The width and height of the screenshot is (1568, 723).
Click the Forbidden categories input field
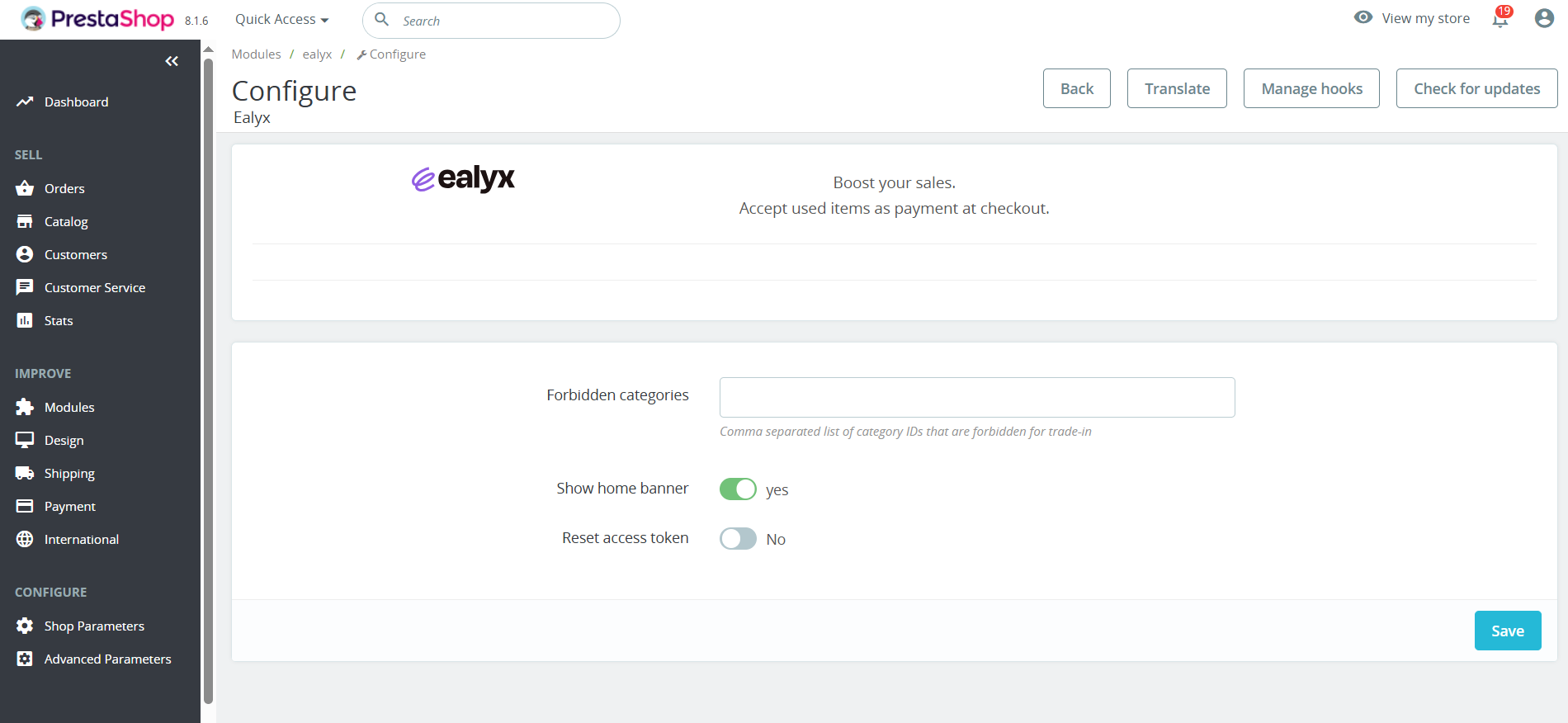click(x=977, y=397)
